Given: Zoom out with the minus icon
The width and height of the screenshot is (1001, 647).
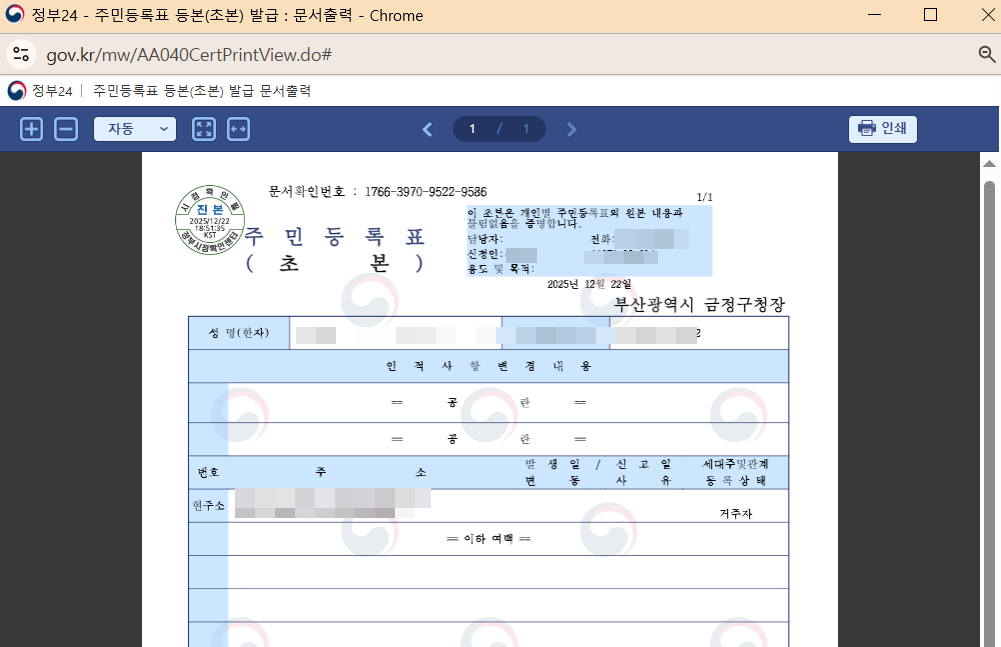Looking at the screenshot, I should point(66,129).
